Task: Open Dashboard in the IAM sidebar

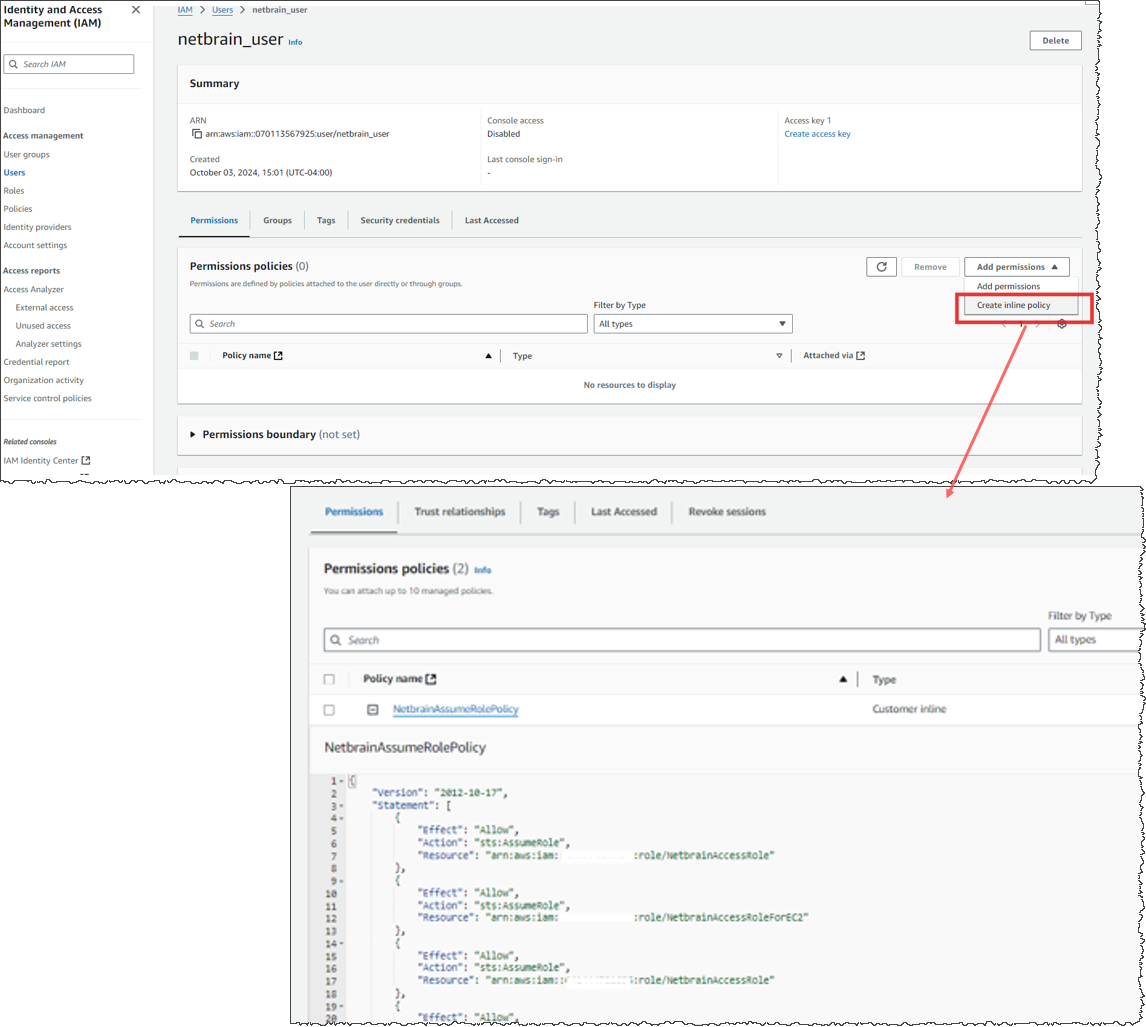Action: point(24,110)
